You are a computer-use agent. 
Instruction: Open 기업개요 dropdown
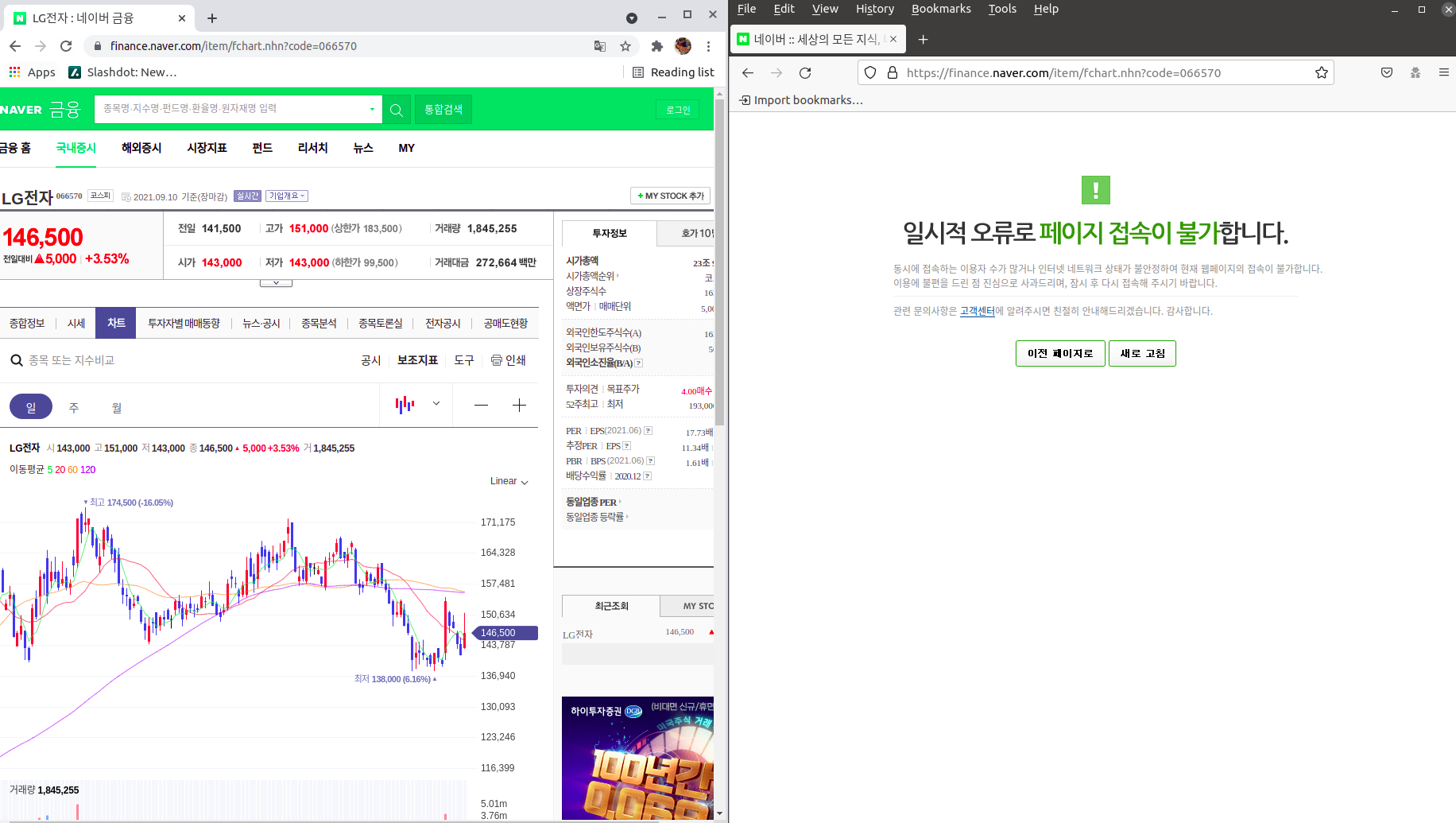[x=287, y=196]
